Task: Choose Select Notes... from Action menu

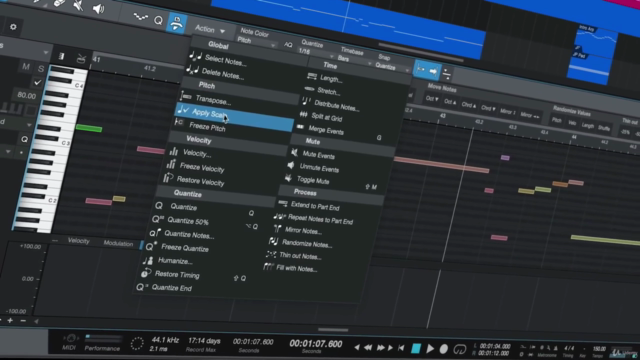Action: (225, 60)
